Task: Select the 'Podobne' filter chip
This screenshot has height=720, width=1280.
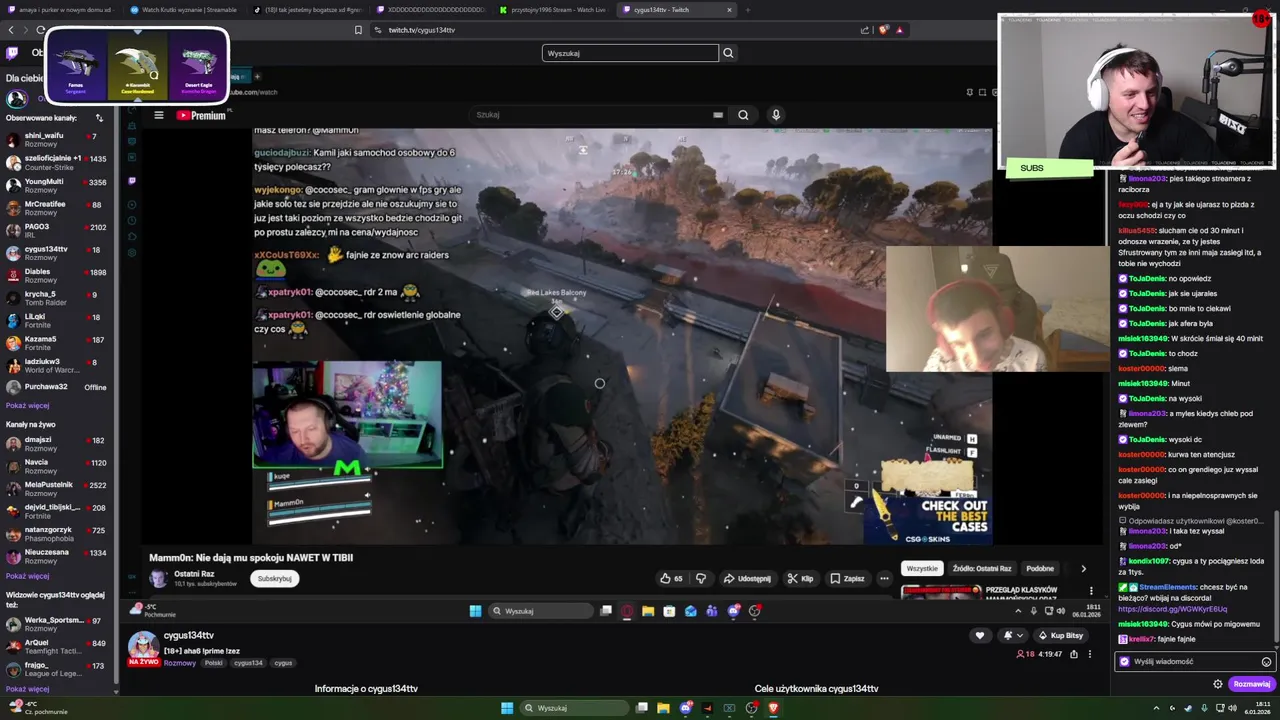Action: [1040, 568]
